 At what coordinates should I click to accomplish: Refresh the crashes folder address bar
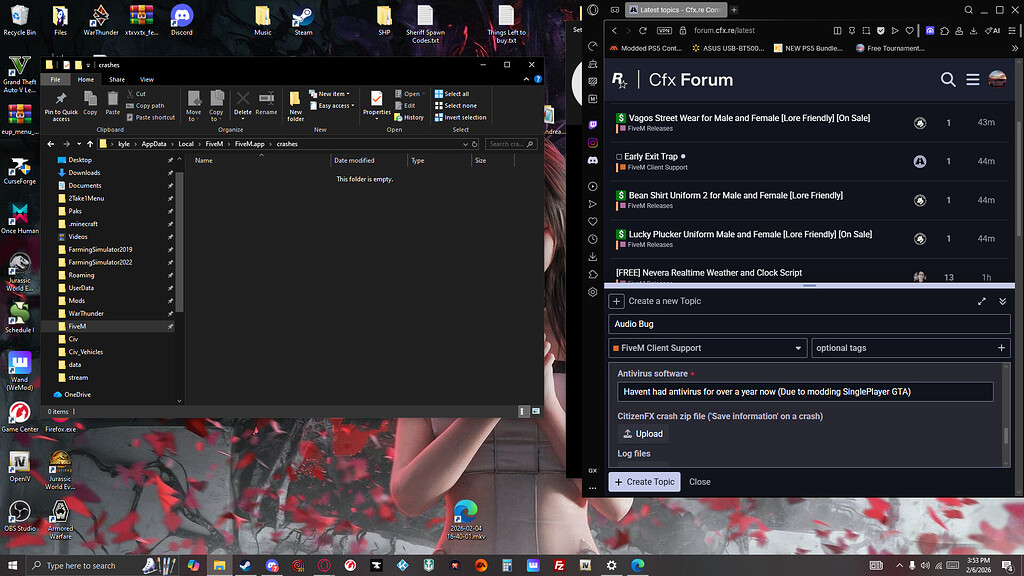click(475, 144)
